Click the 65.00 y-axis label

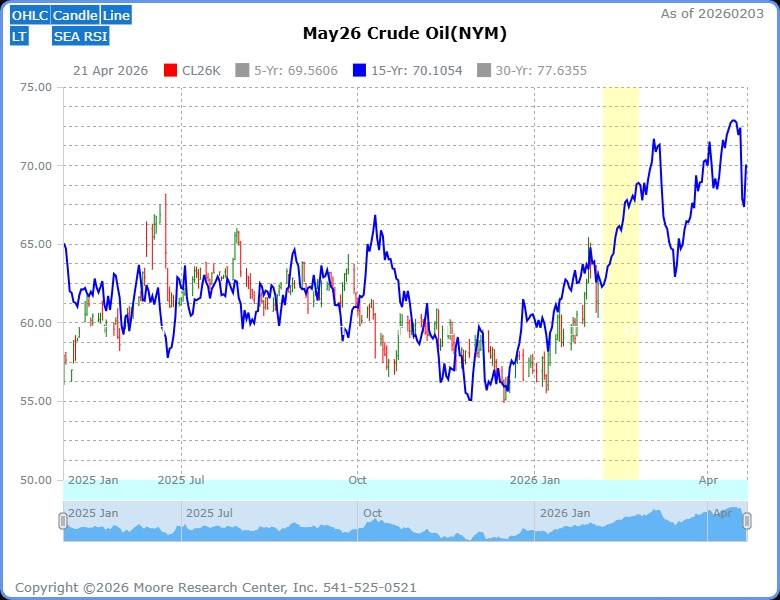click(x=36, y=244)
